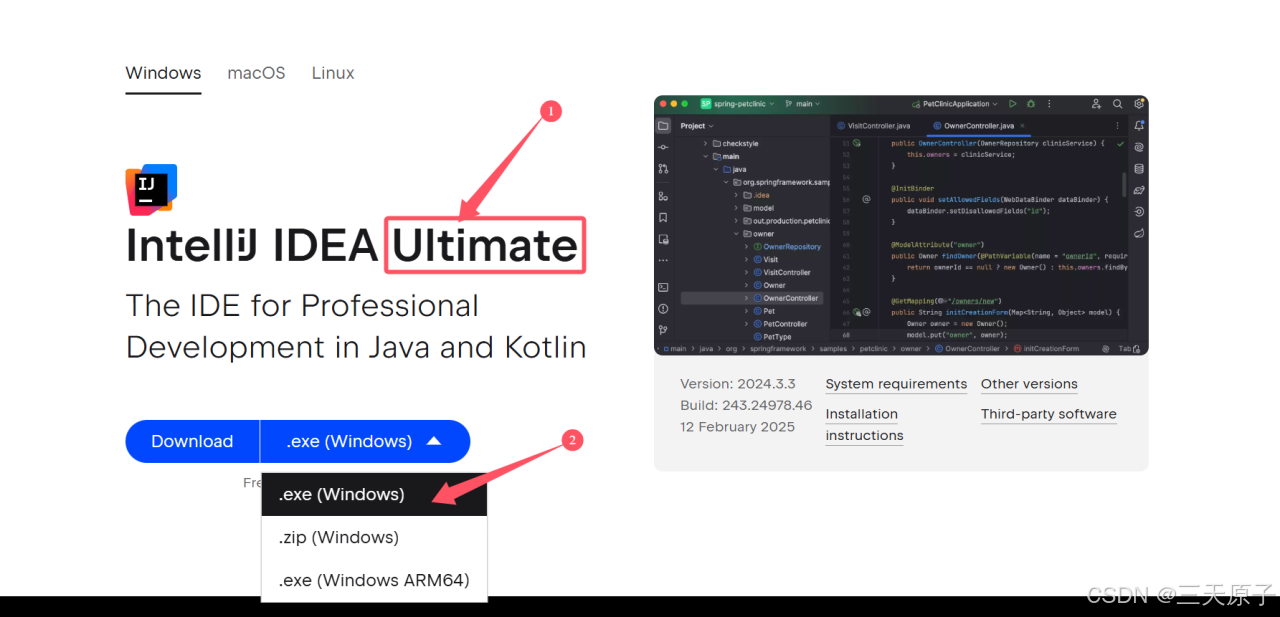
Task: Expand the checkstyle folder in project tree
Action: point(705,144)
